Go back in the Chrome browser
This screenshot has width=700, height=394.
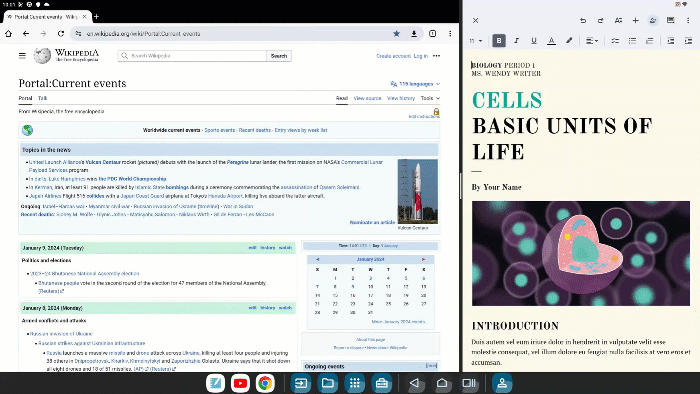pos(26,33)
